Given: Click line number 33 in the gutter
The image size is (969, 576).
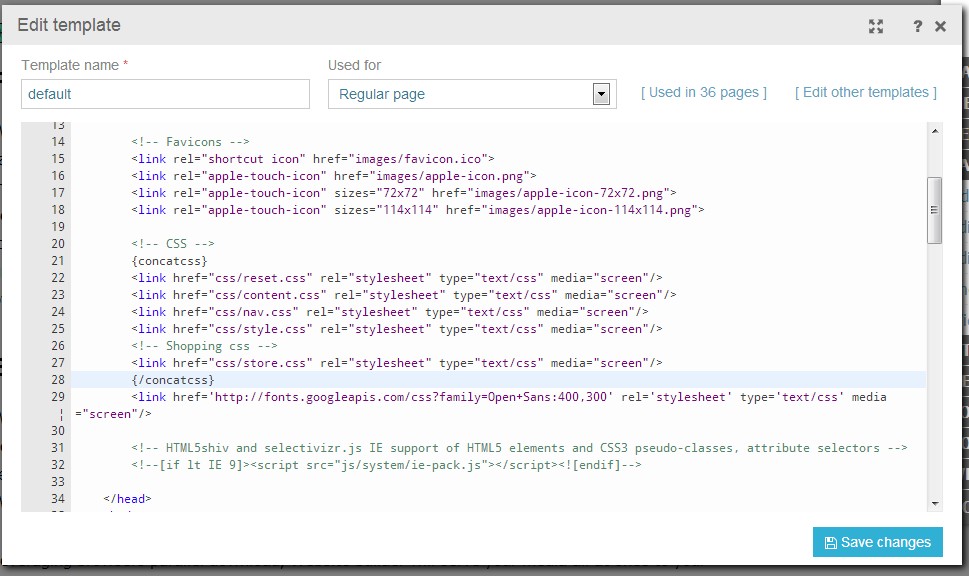Looking at the screenshot, I should tap(58, 482).
